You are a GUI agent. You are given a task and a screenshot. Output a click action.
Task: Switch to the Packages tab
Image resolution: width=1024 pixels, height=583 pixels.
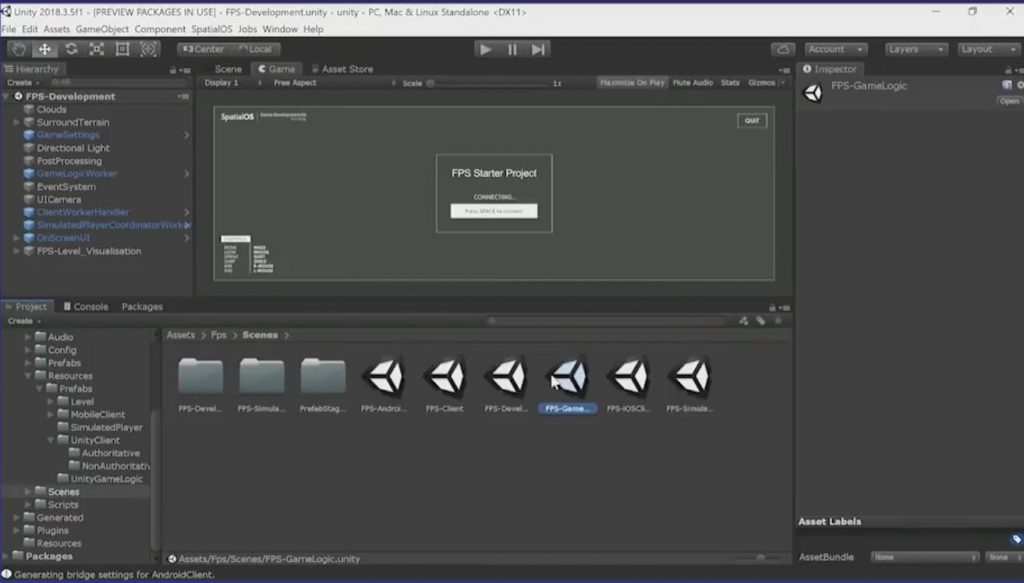(142, 307)
